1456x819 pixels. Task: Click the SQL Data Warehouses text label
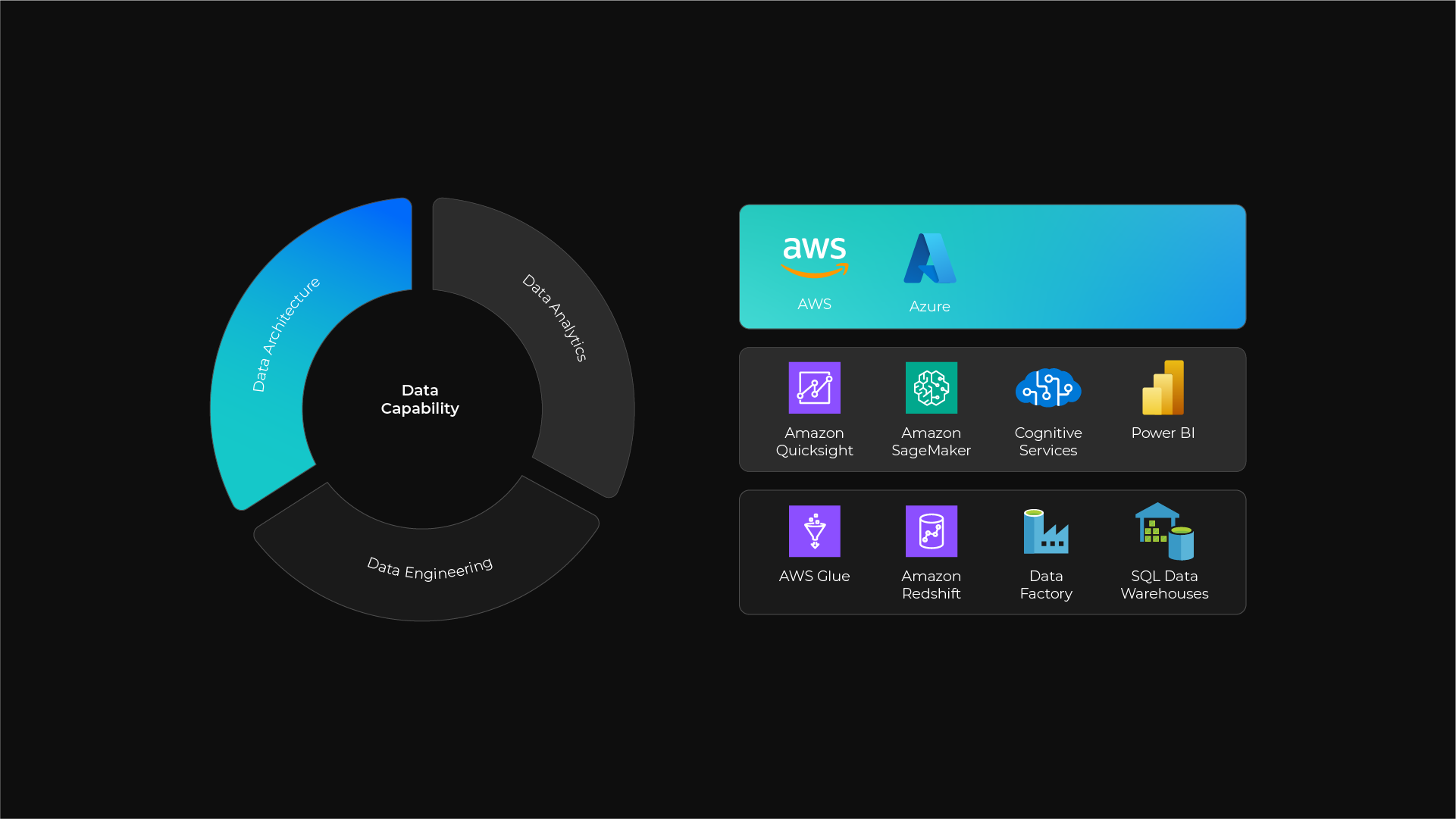coord(1164,585)
